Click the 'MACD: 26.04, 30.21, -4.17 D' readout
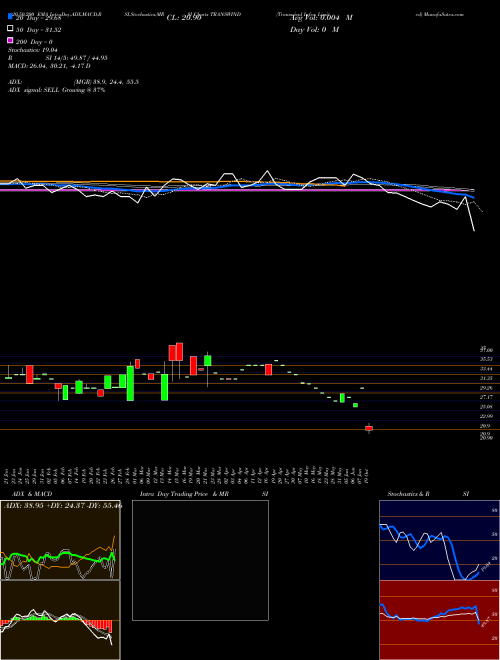Image resolution: width=500 pixels, height=660 pixels. (x=49, y=66)
